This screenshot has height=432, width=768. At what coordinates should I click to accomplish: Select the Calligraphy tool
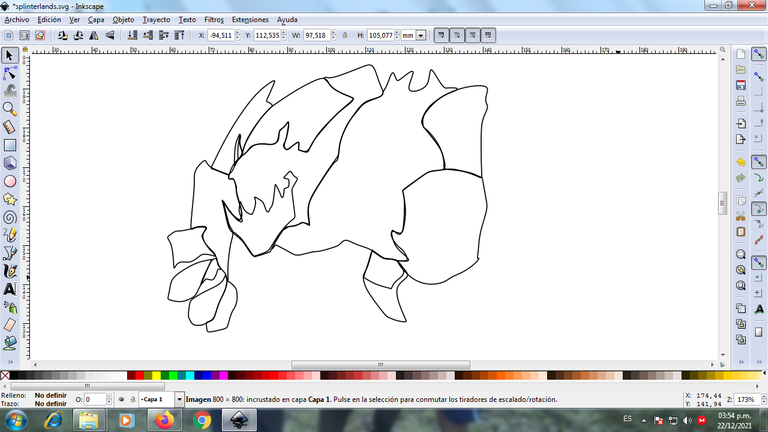pos(9,271)
